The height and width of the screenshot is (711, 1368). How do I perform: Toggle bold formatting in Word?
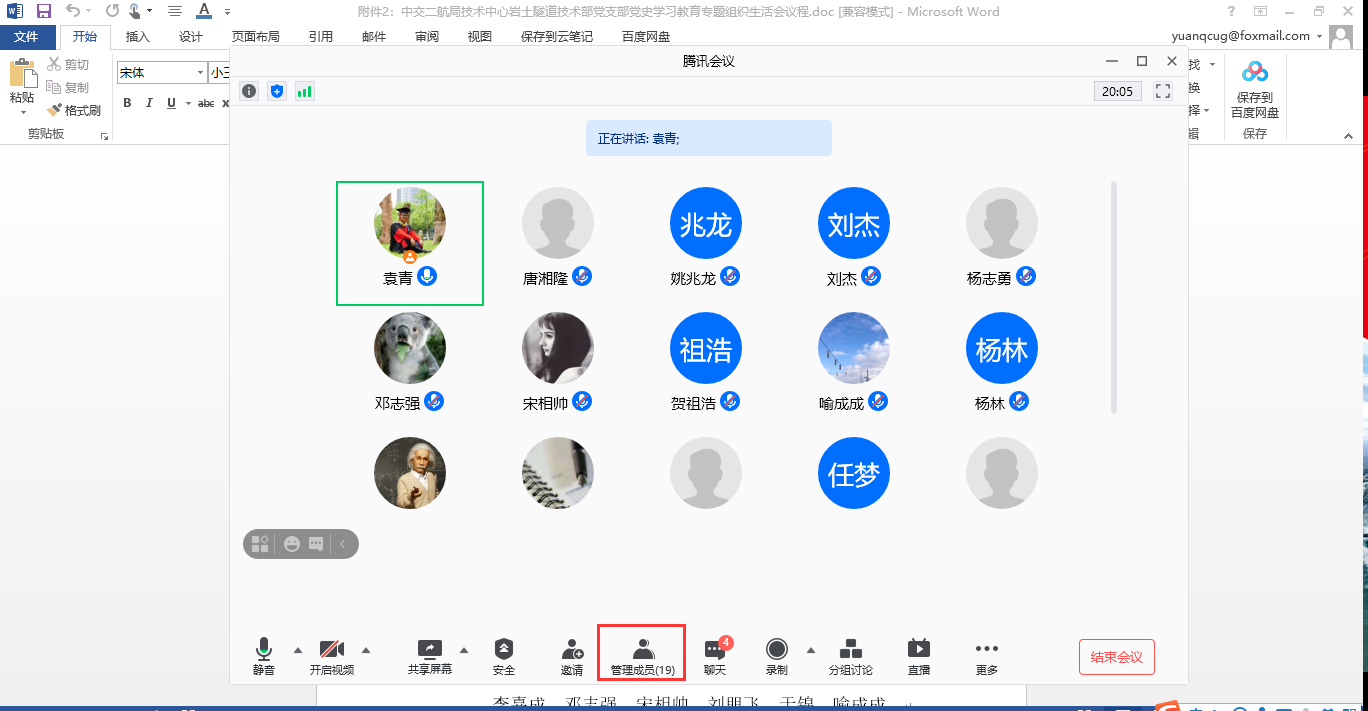pyautogui.click(x=127, y=103)
